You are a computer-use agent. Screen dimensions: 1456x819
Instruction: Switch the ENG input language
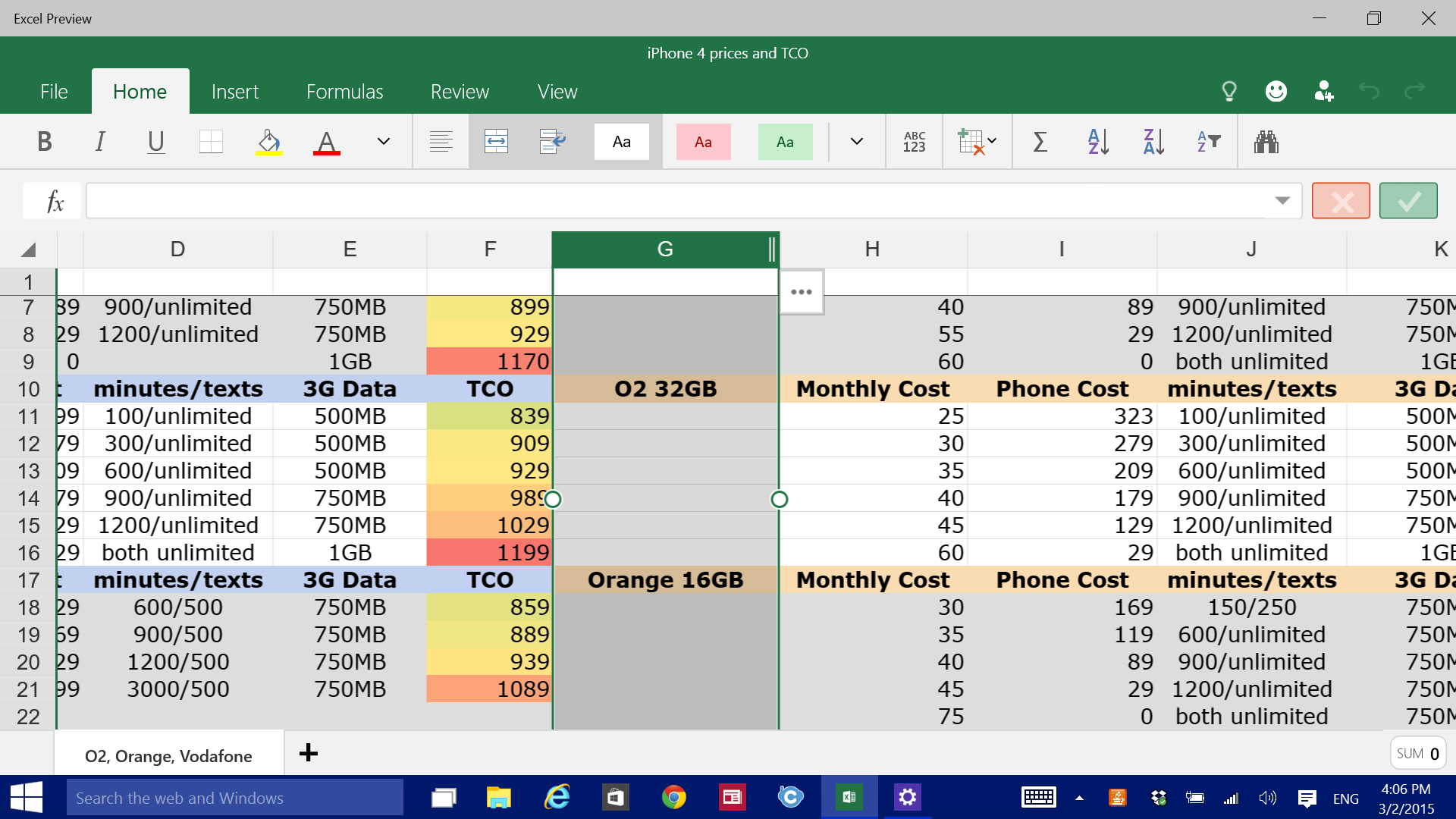(1346, 799)
